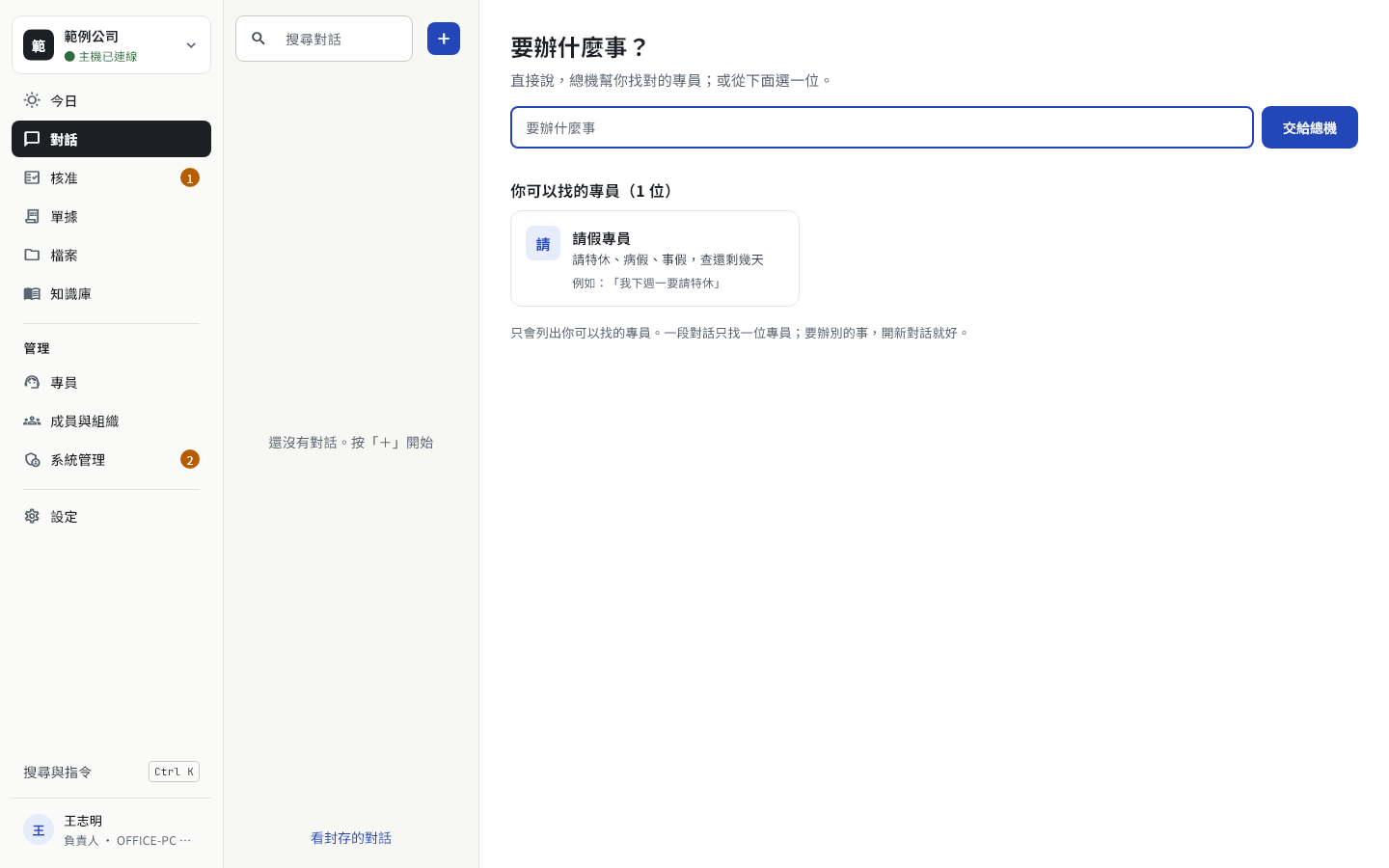
Task: Expand the 範例公司 workspace dropdown chevron
Action: pos(191,45)
